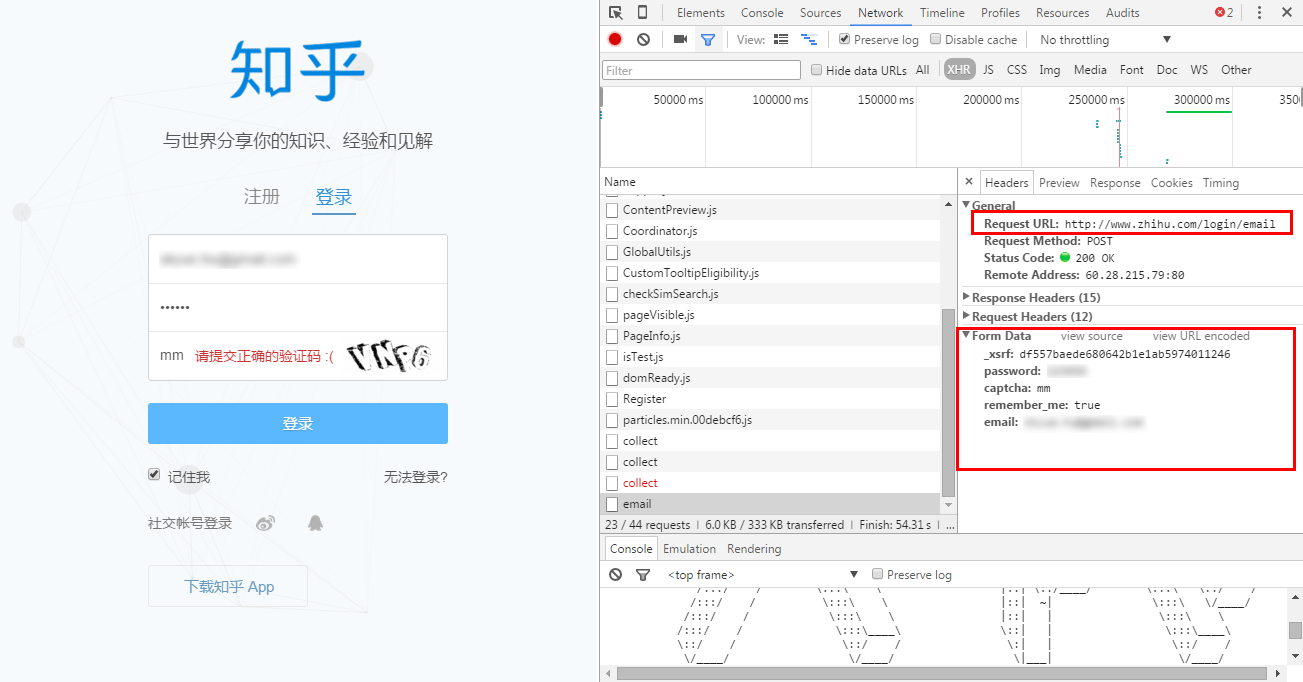The image size is (1303, 682).
Task: Switch to waterfall overview view icon
Action: coord(809,39)
